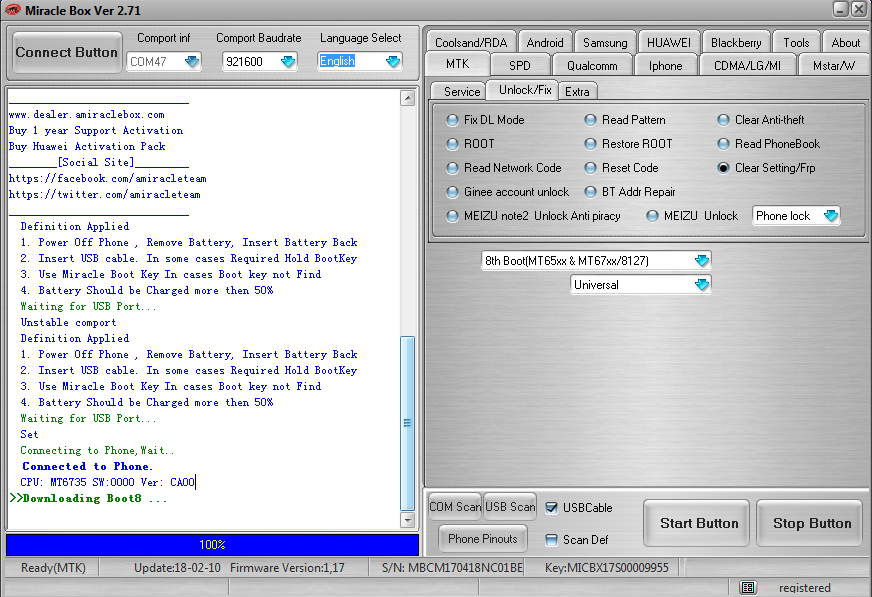Open the About tab
Viewport: 872px width, 597px height.
(x=846, y=42)
